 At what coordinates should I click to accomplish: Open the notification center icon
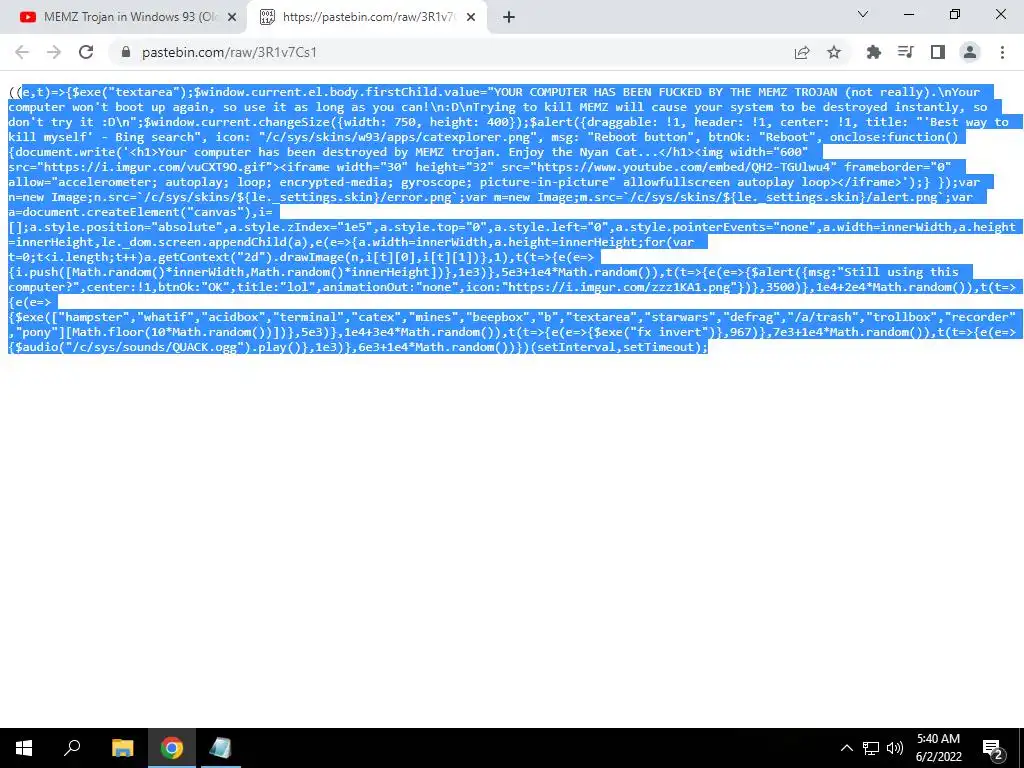coord(993,748)
